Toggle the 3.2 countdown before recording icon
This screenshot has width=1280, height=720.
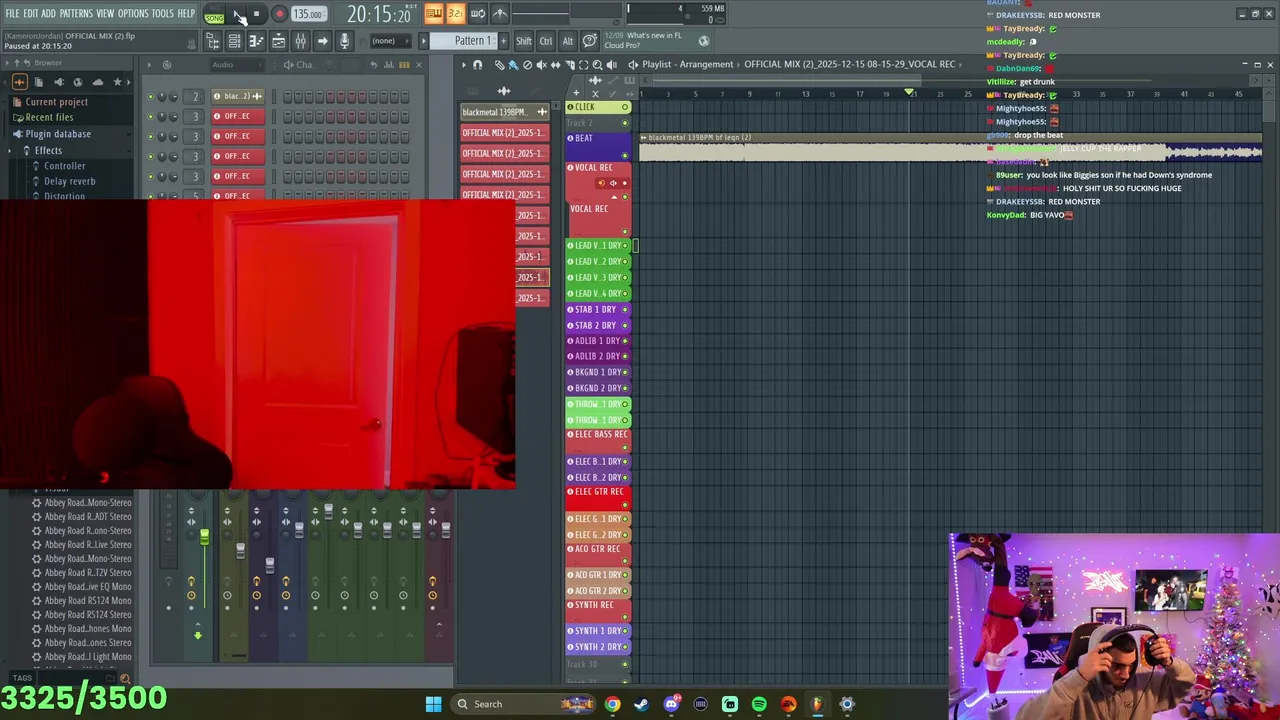455,13
